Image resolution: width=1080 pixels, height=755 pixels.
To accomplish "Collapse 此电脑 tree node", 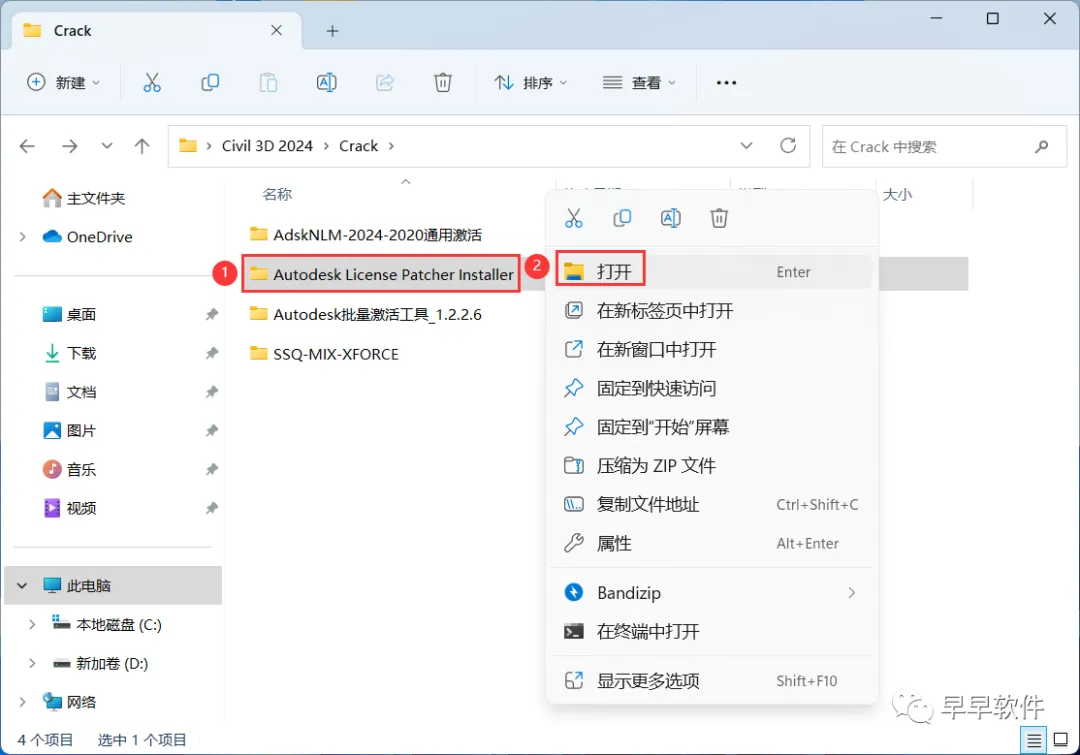I will click(22, 586).
